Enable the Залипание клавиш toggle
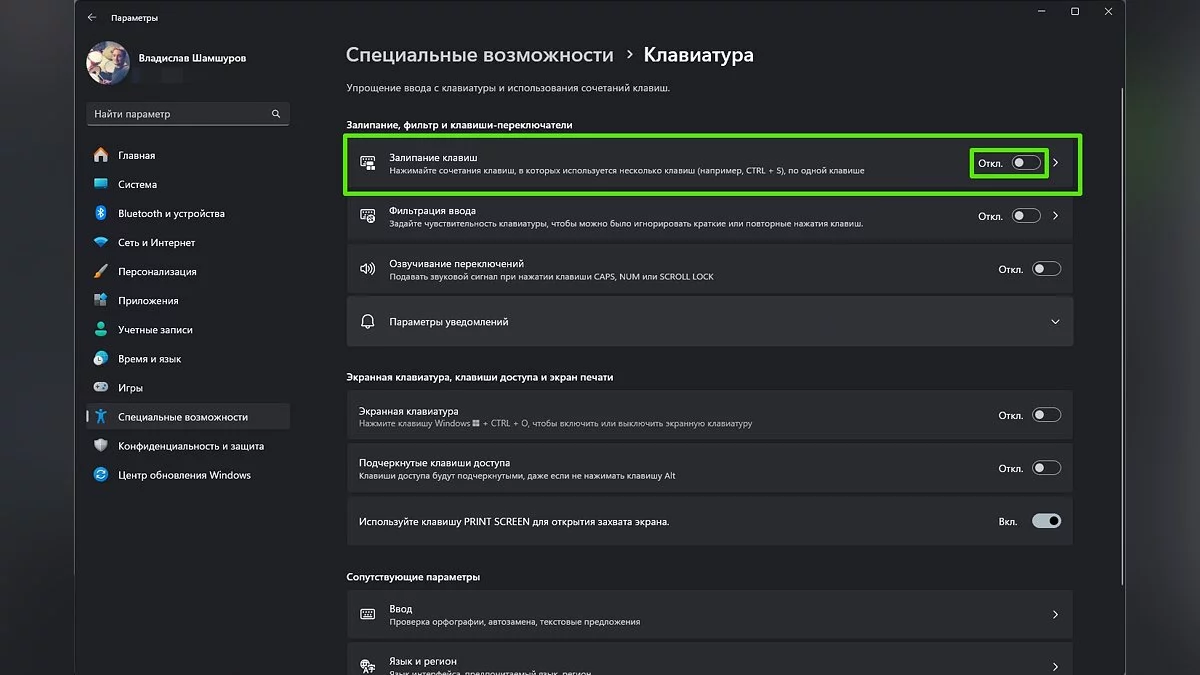 (1026, 163)
